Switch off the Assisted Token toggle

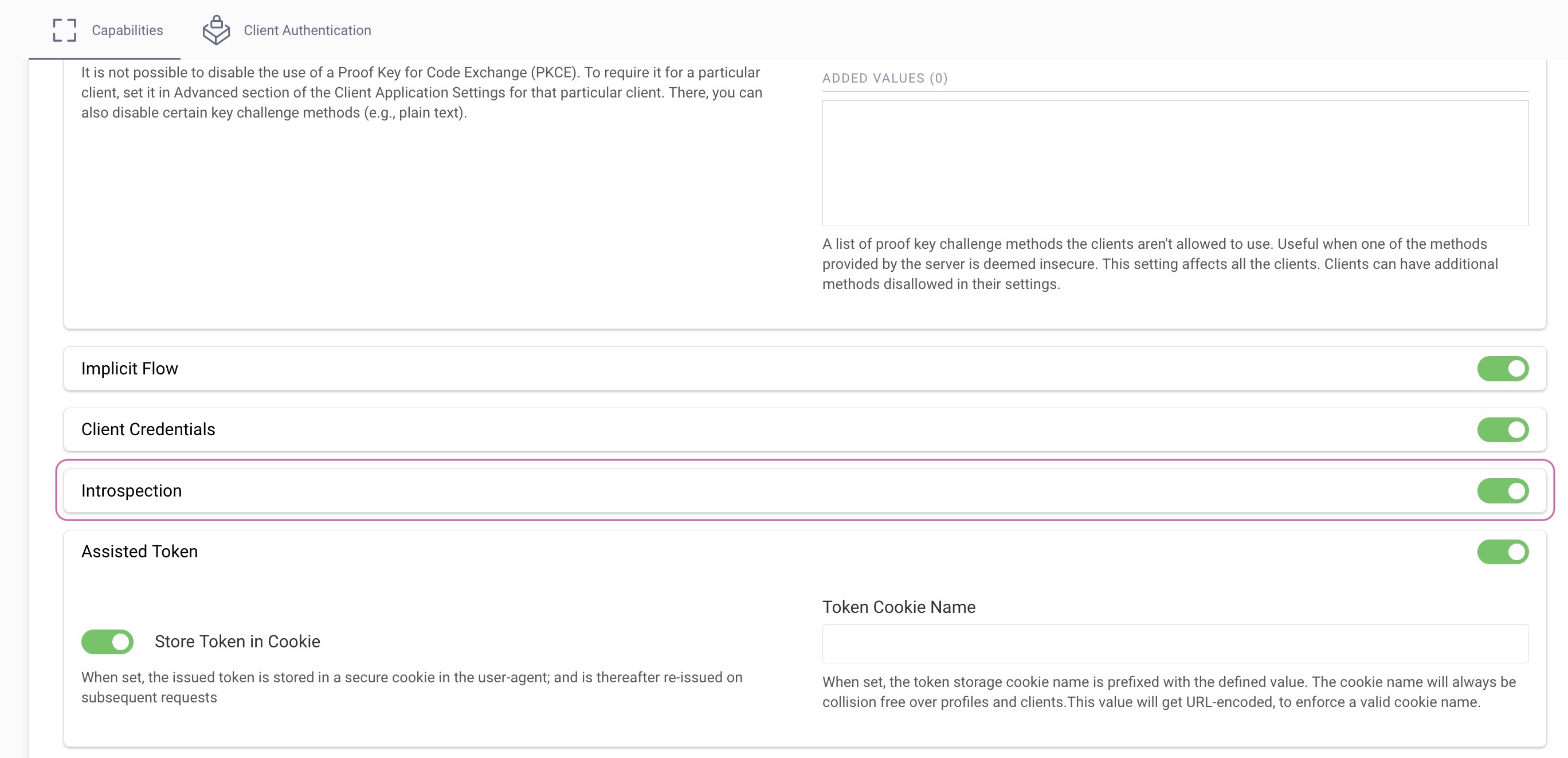click(x=1502, y=552)
